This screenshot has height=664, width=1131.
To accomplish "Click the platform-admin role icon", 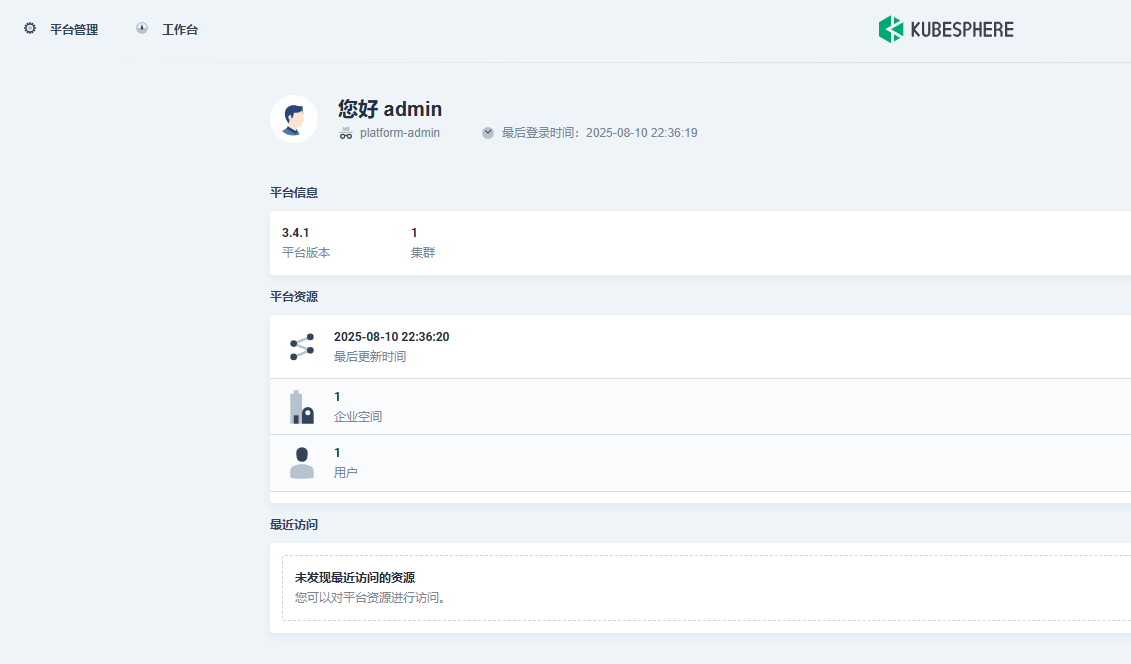I will 346,133.
